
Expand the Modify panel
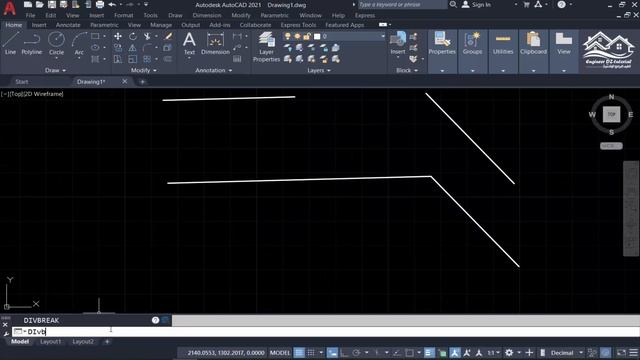[x=143, y=70]
